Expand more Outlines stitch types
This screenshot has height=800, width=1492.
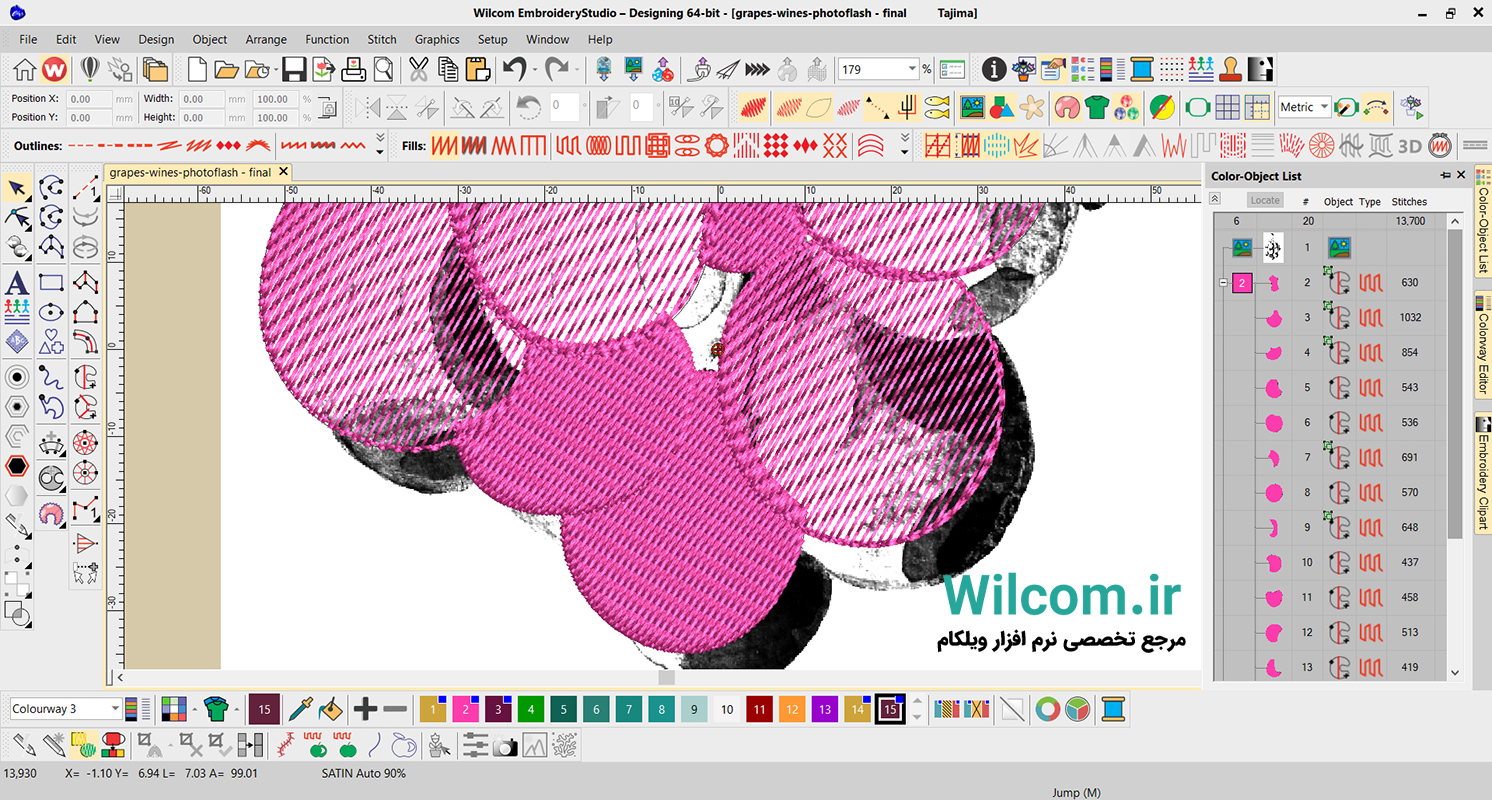click(x=380, y=146)
